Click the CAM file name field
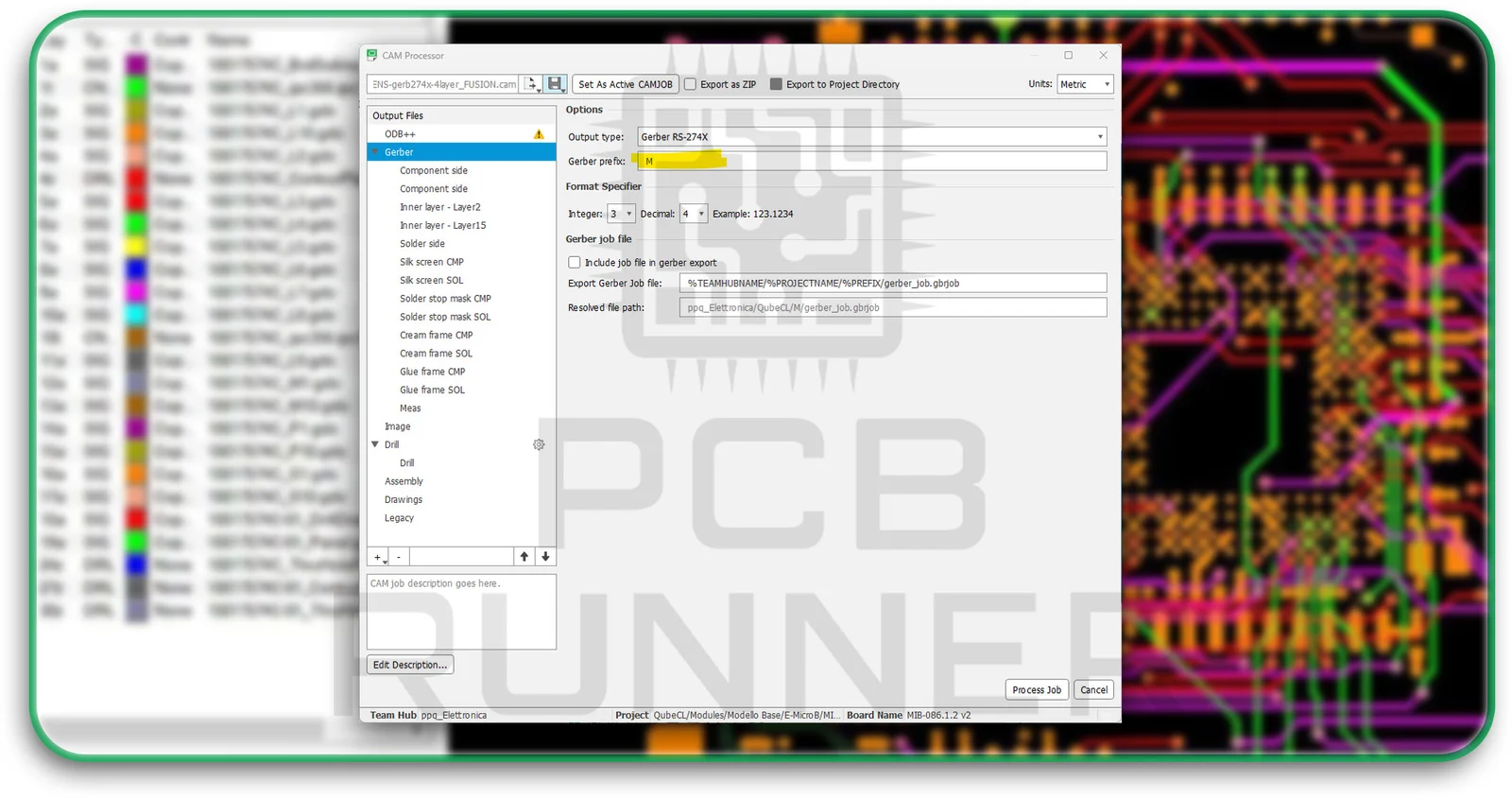This screenshot has width=1512, height=798. coord(443,84)
